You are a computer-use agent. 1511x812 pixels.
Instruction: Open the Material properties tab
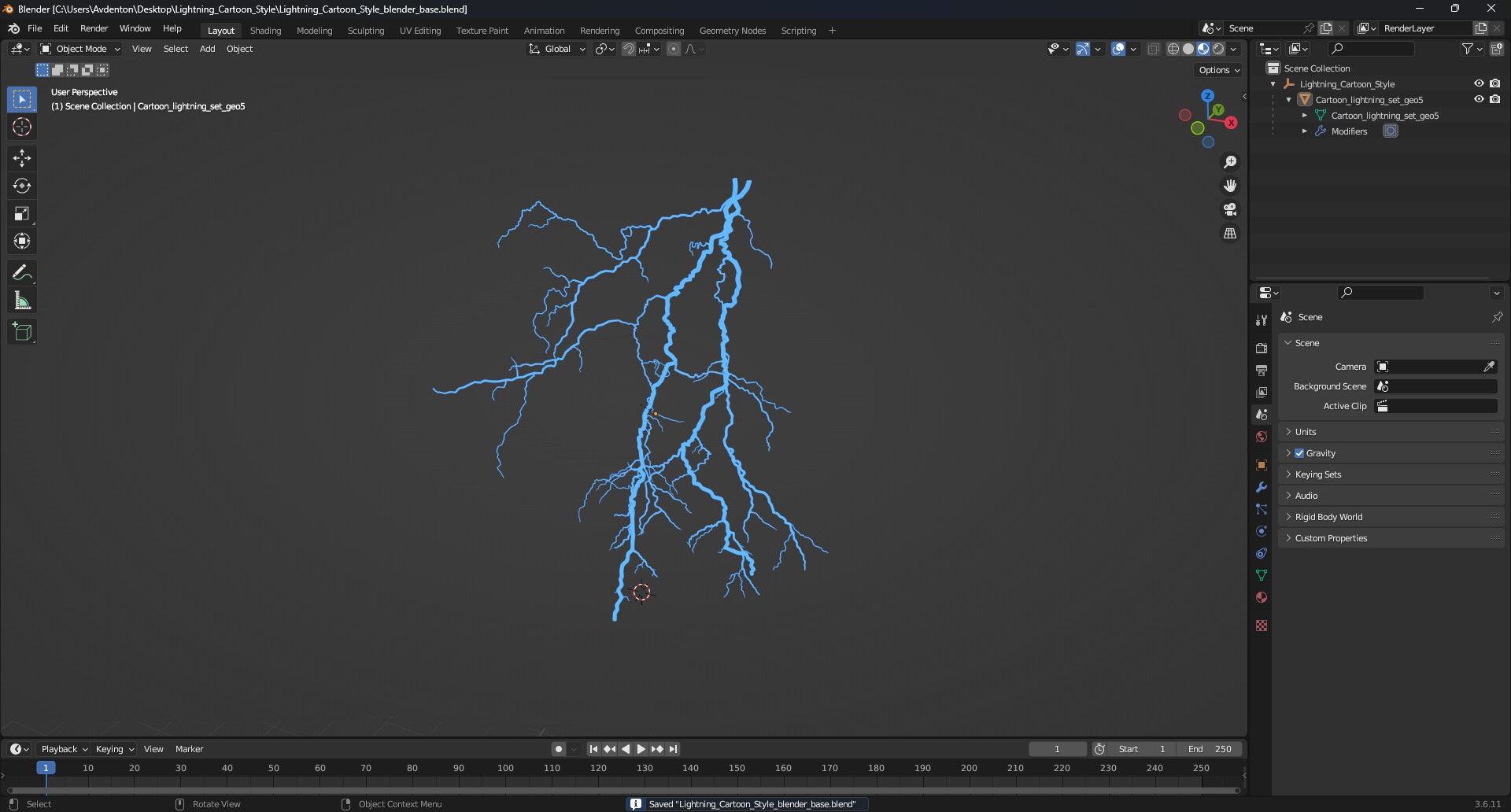1262,597
